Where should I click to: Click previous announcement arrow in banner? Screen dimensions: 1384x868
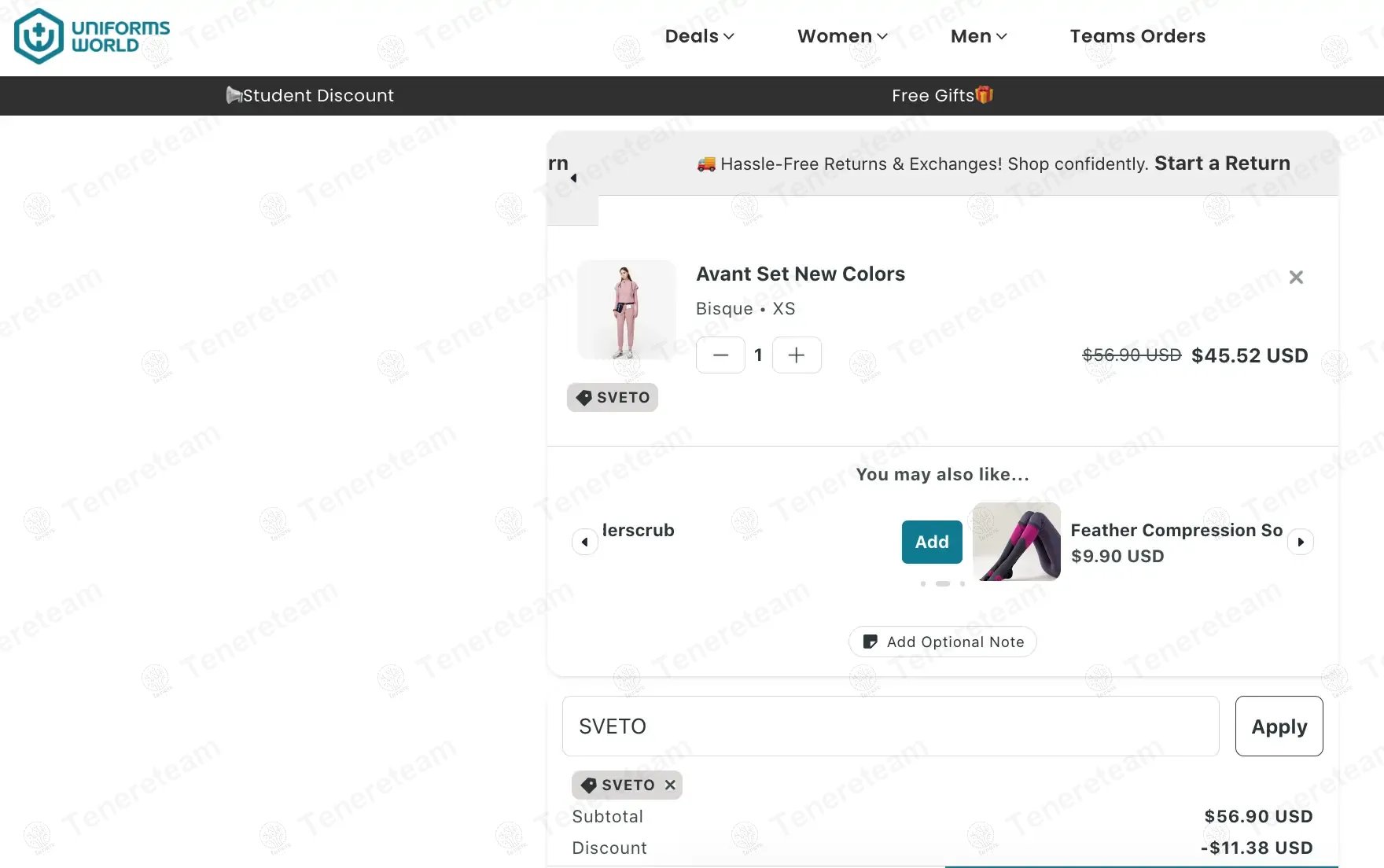pyautogui.click(x=573, y=178)
